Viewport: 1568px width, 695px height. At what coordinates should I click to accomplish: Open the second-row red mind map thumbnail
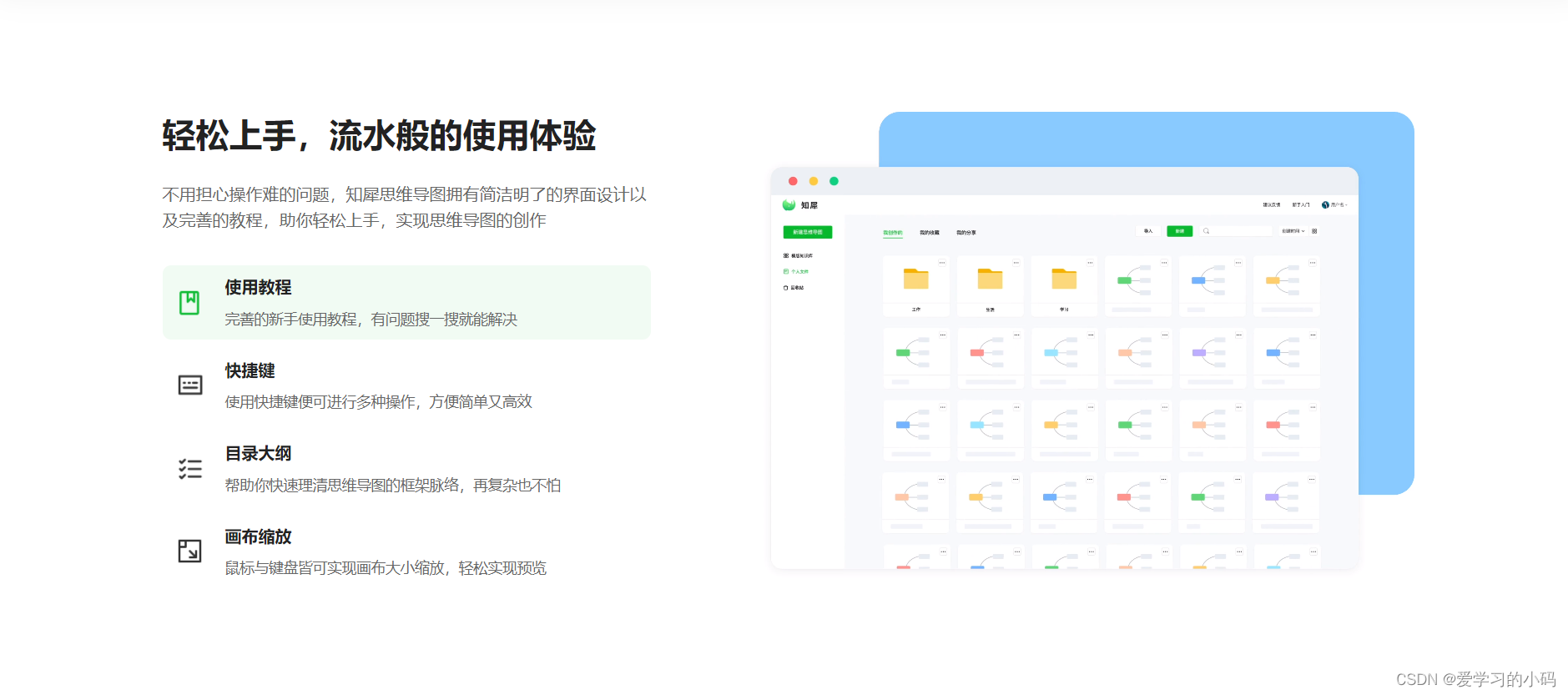click(x=990, y=358)
